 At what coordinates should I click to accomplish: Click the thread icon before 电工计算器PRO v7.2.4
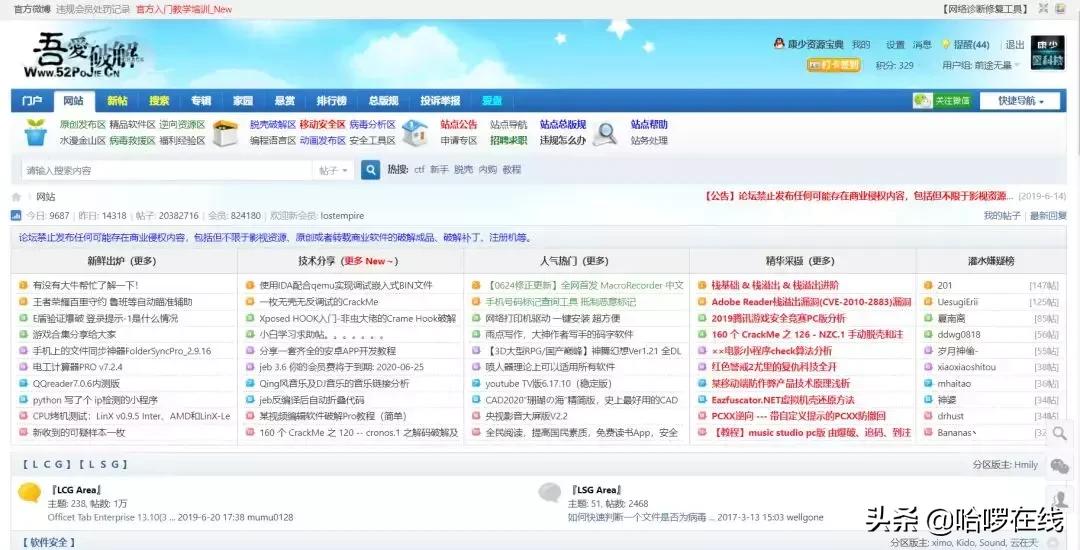23,367
